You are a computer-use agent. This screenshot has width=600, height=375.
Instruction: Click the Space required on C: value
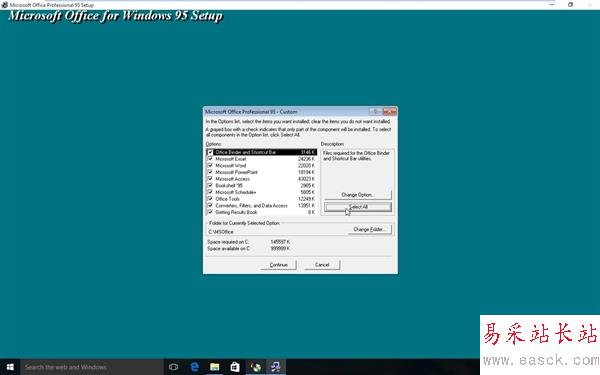point(280,242)
